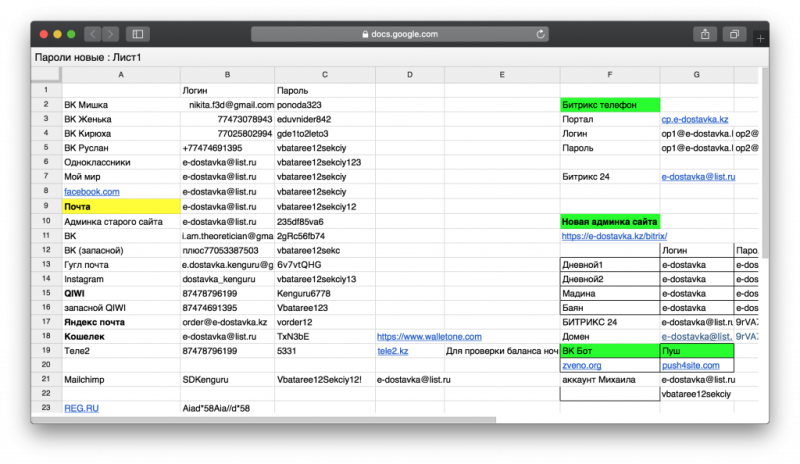This screenshot has height=464, width=800.
Task: Open the push4site.com link
Action: click(x=690, y=365)
